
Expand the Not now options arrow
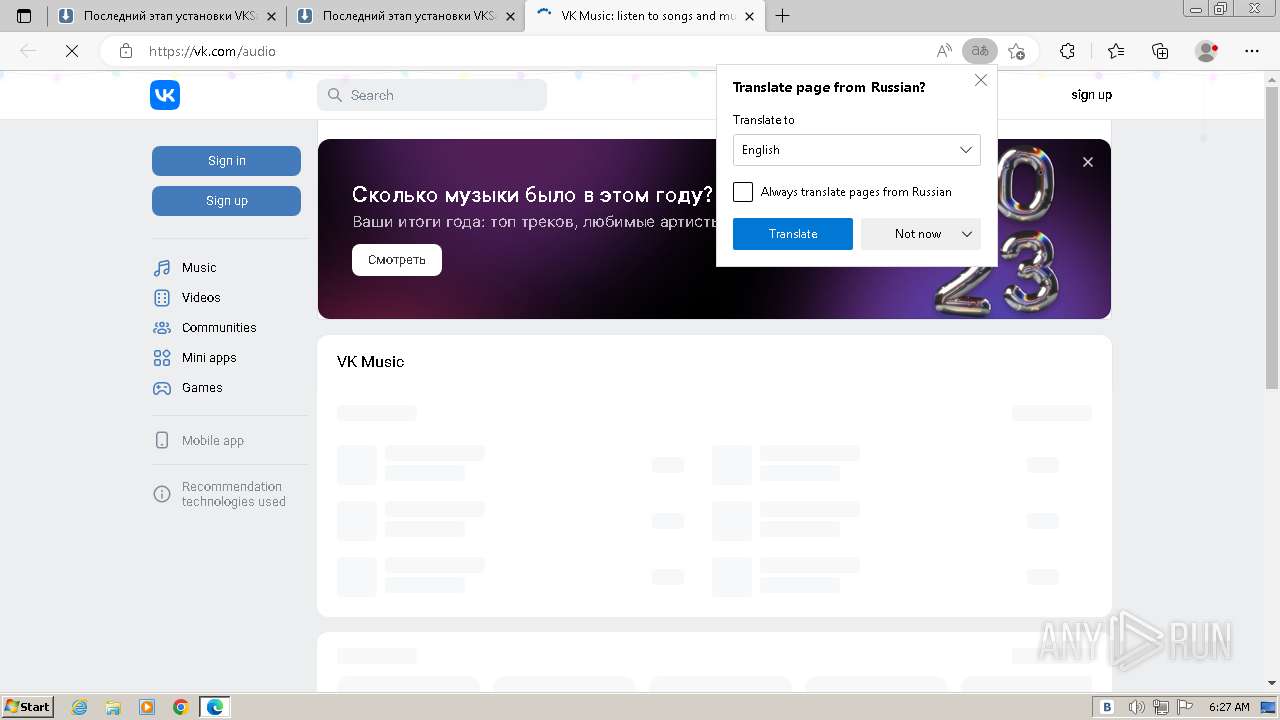(967, 234)
